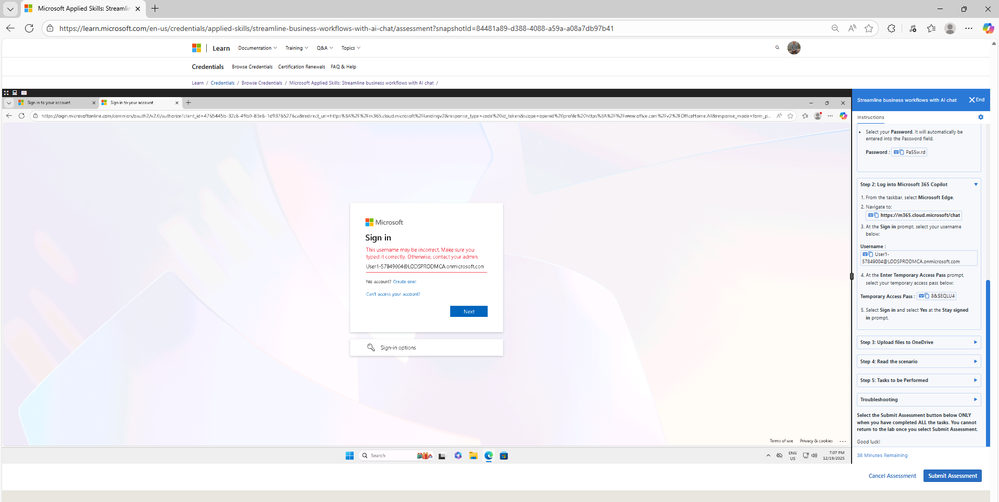999x502 pixels.
Task: Insert the Temporary Access Pass value
Action: point(921,296)
